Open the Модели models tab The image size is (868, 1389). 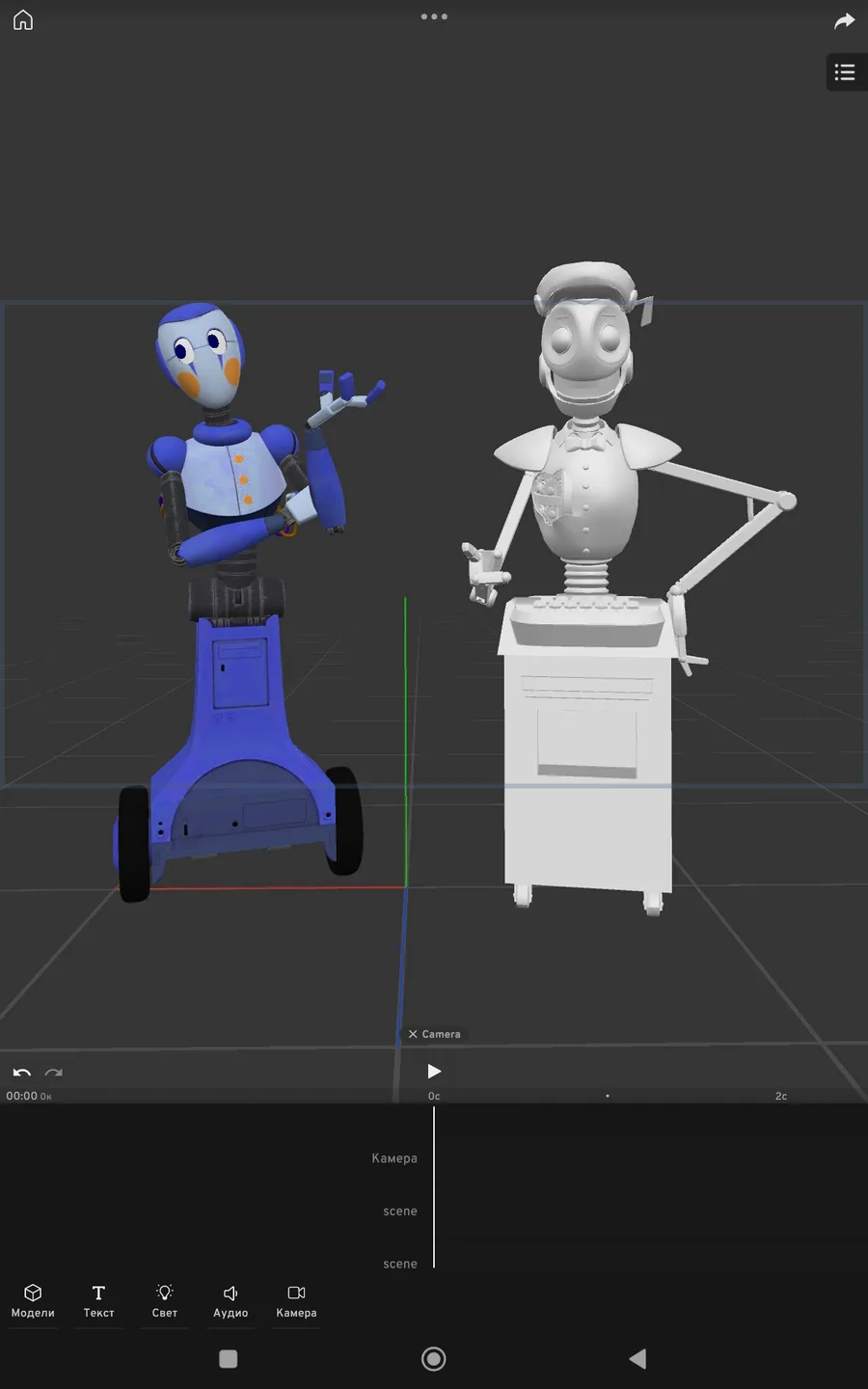tap(33, 1300)
